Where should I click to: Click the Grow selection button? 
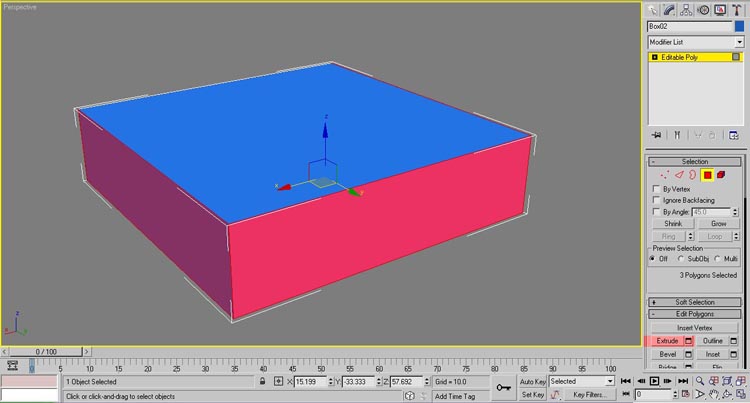pyautogui.click(x=718, y=224)
